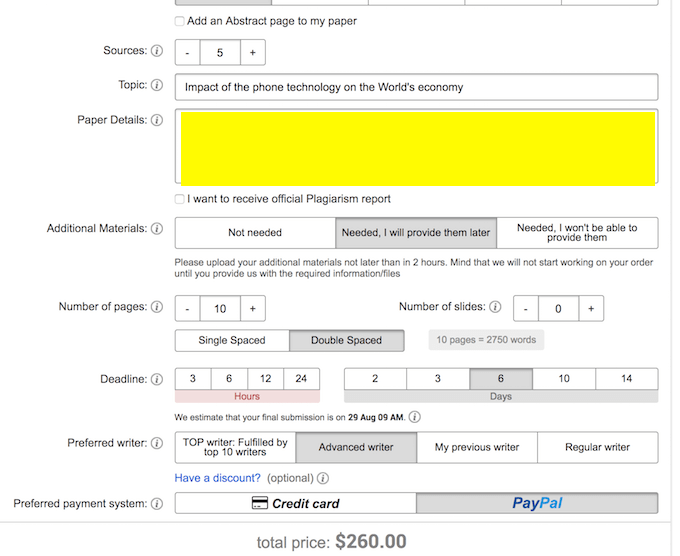The width and height of the screenshot is (680, 556).
Task: Select Needed, I won't be able to provide them
Action: [x=577, y=233]
